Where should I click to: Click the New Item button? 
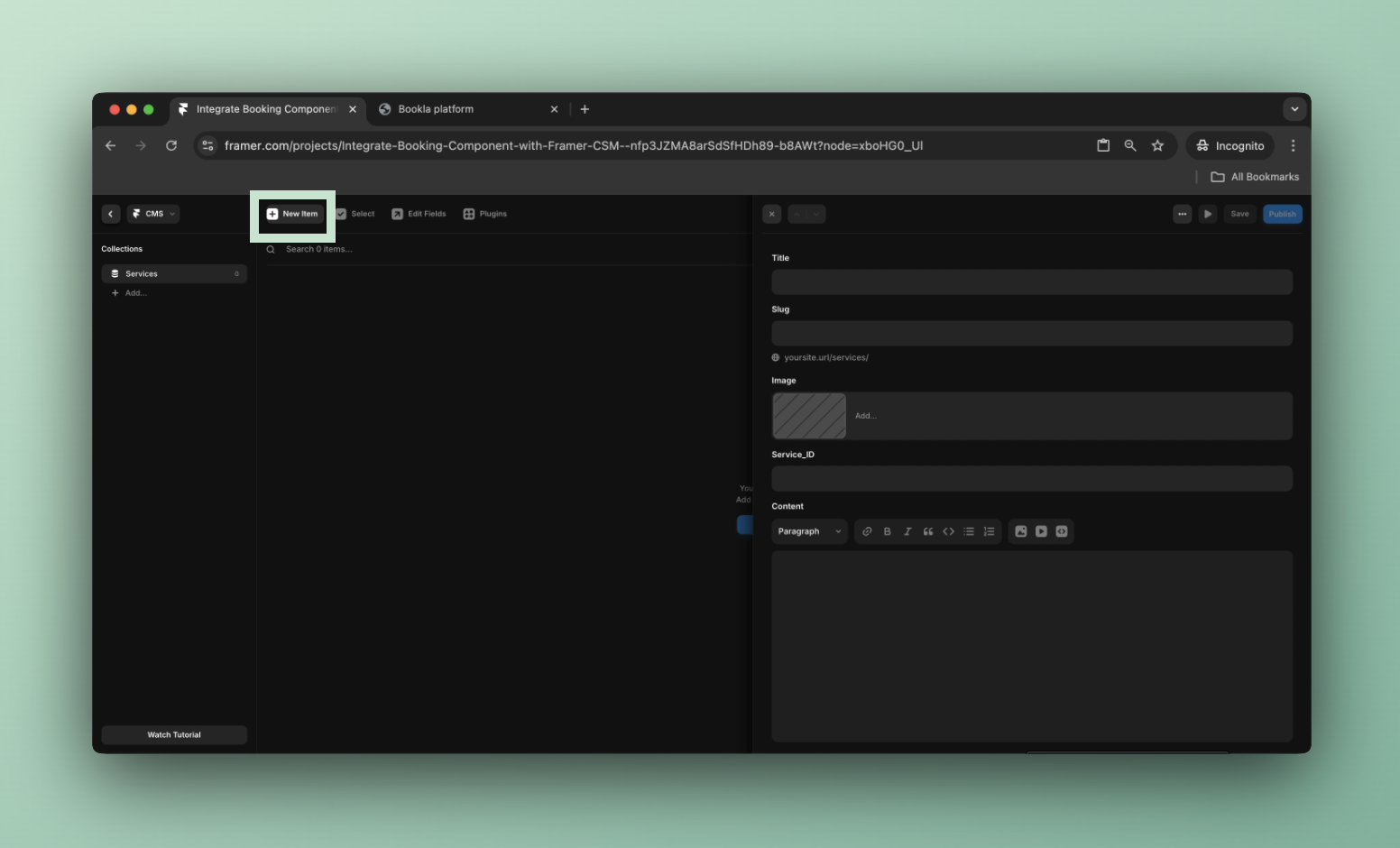[292, 214]
